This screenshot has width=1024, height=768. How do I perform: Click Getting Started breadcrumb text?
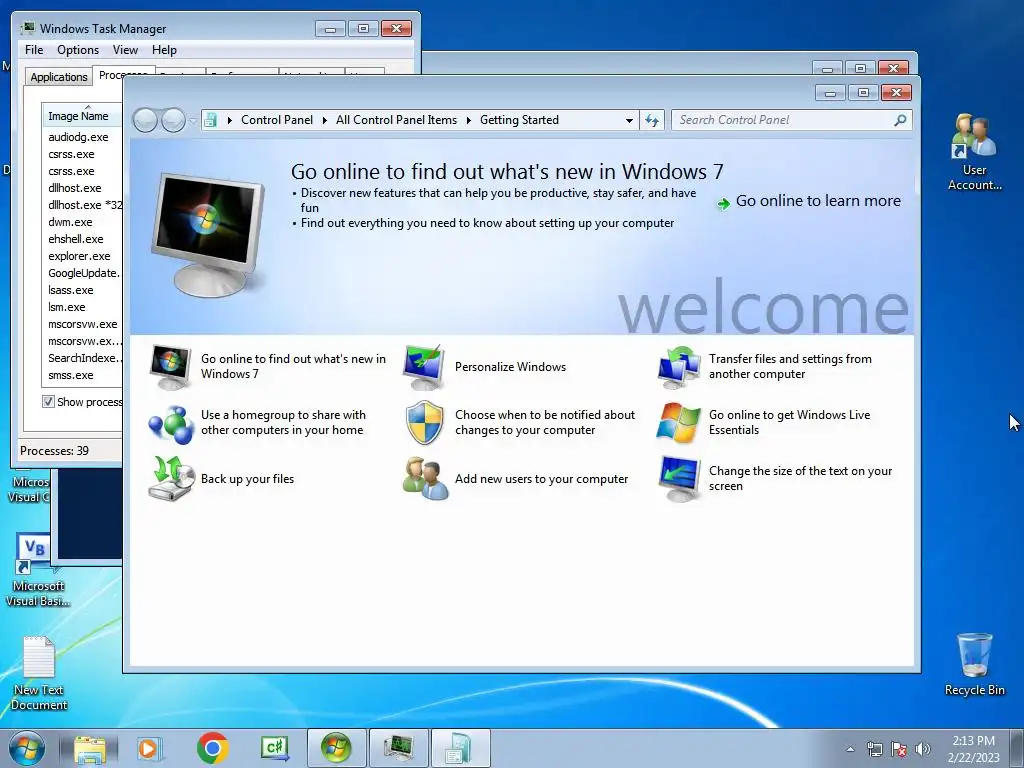coord(519,120)
